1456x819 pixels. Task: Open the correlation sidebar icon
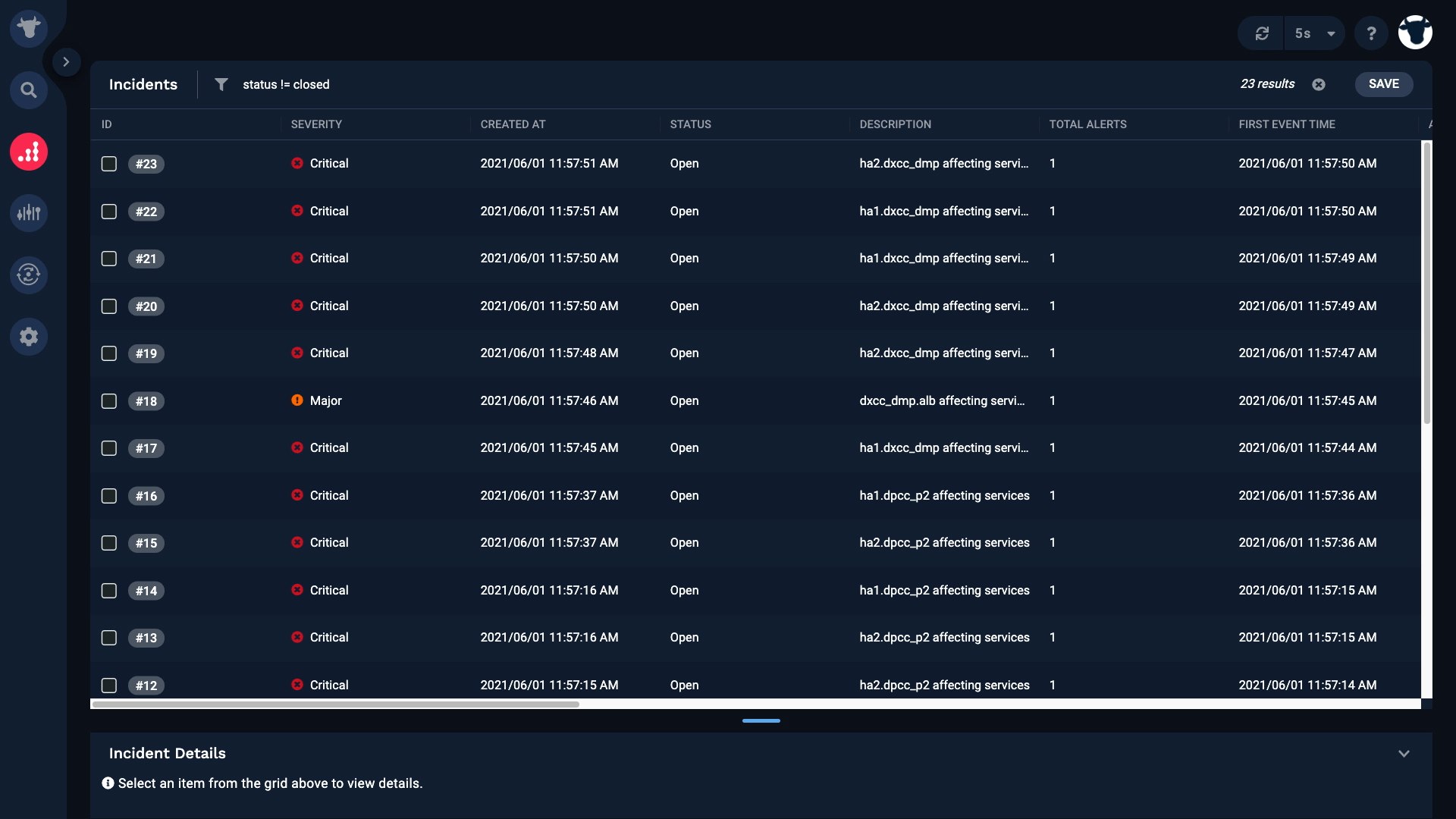[29, 275]
